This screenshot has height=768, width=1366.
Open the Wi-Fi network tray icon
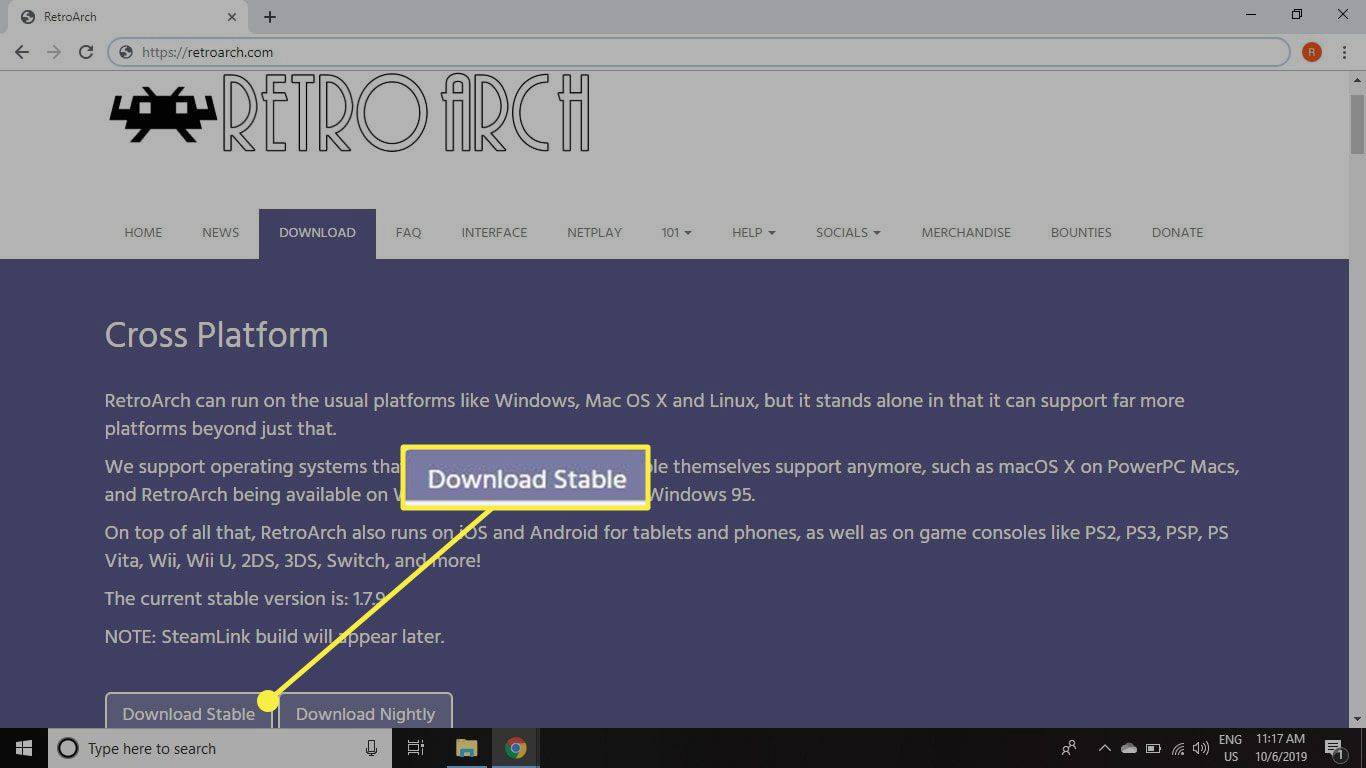[1178, 748]
